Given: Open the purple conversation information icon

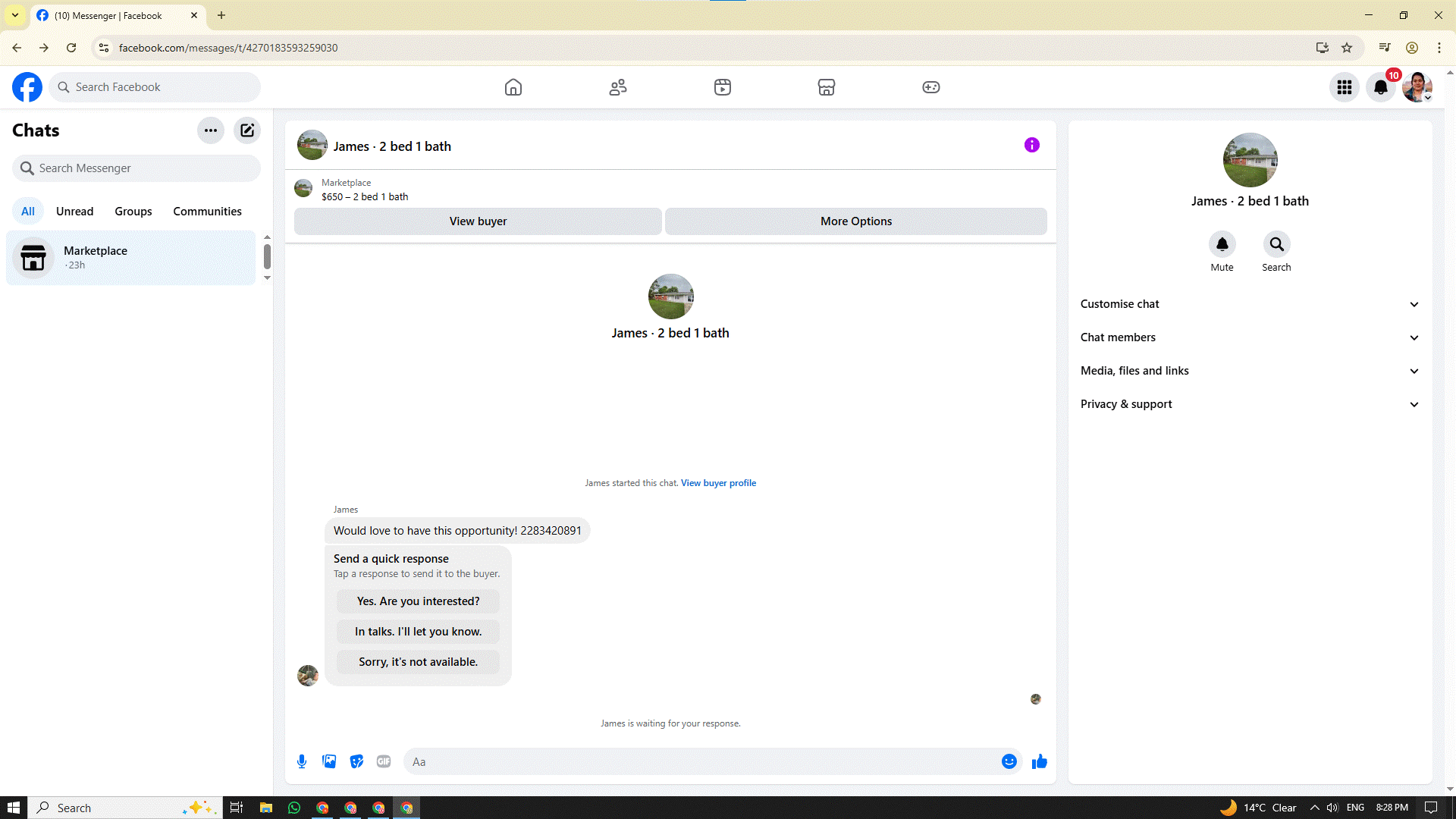Looking at the screenshot, I should (1031, 145).
